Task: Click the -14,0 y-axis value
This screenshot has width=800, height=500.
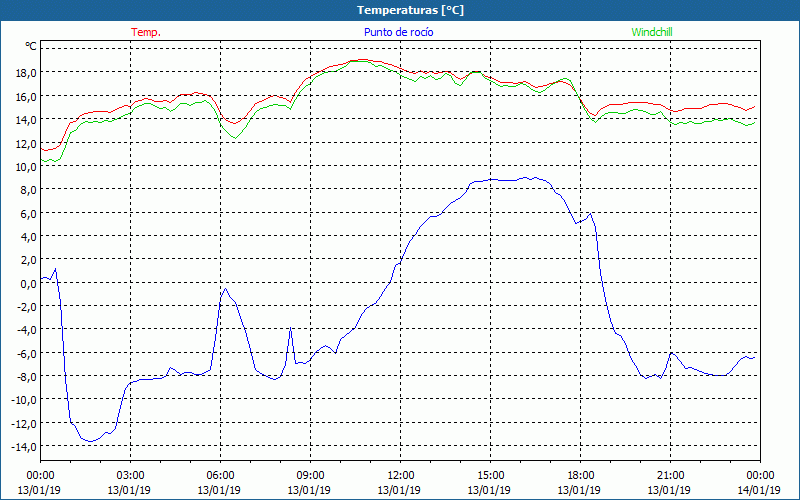Action: pos(25,447)
